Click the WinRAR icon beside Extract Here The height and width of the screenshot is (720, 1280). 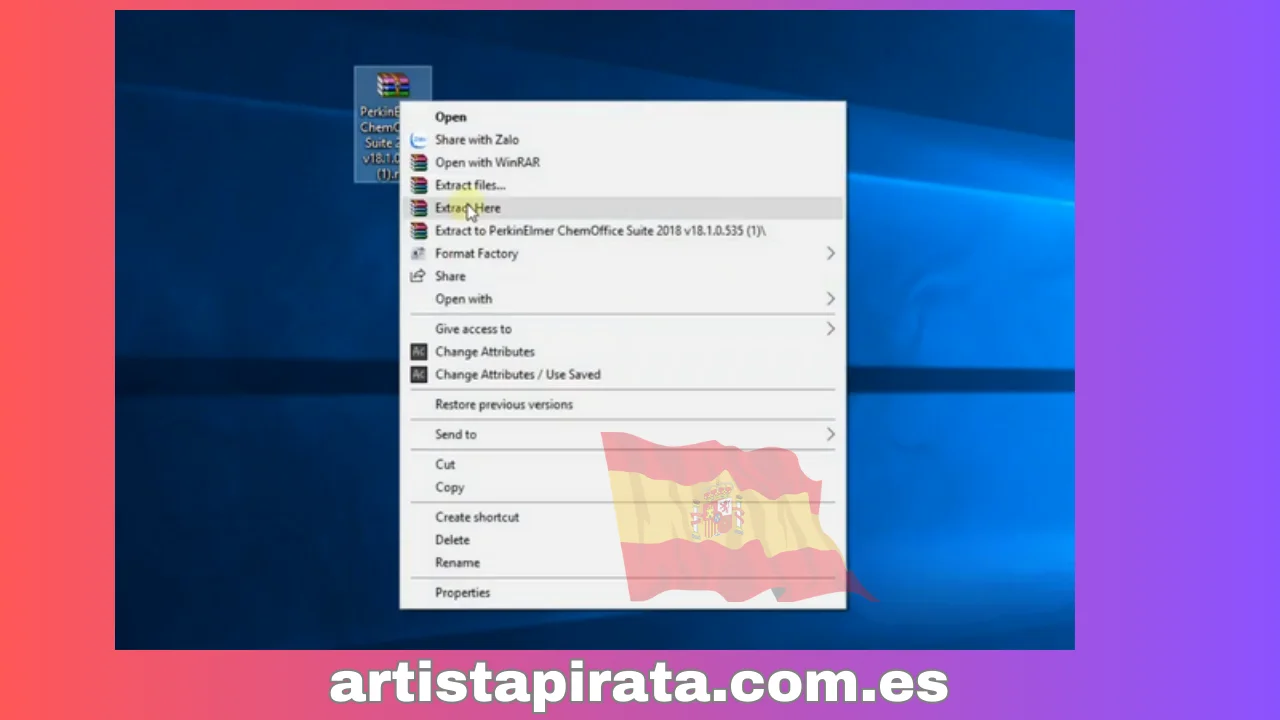pos(419,208)
